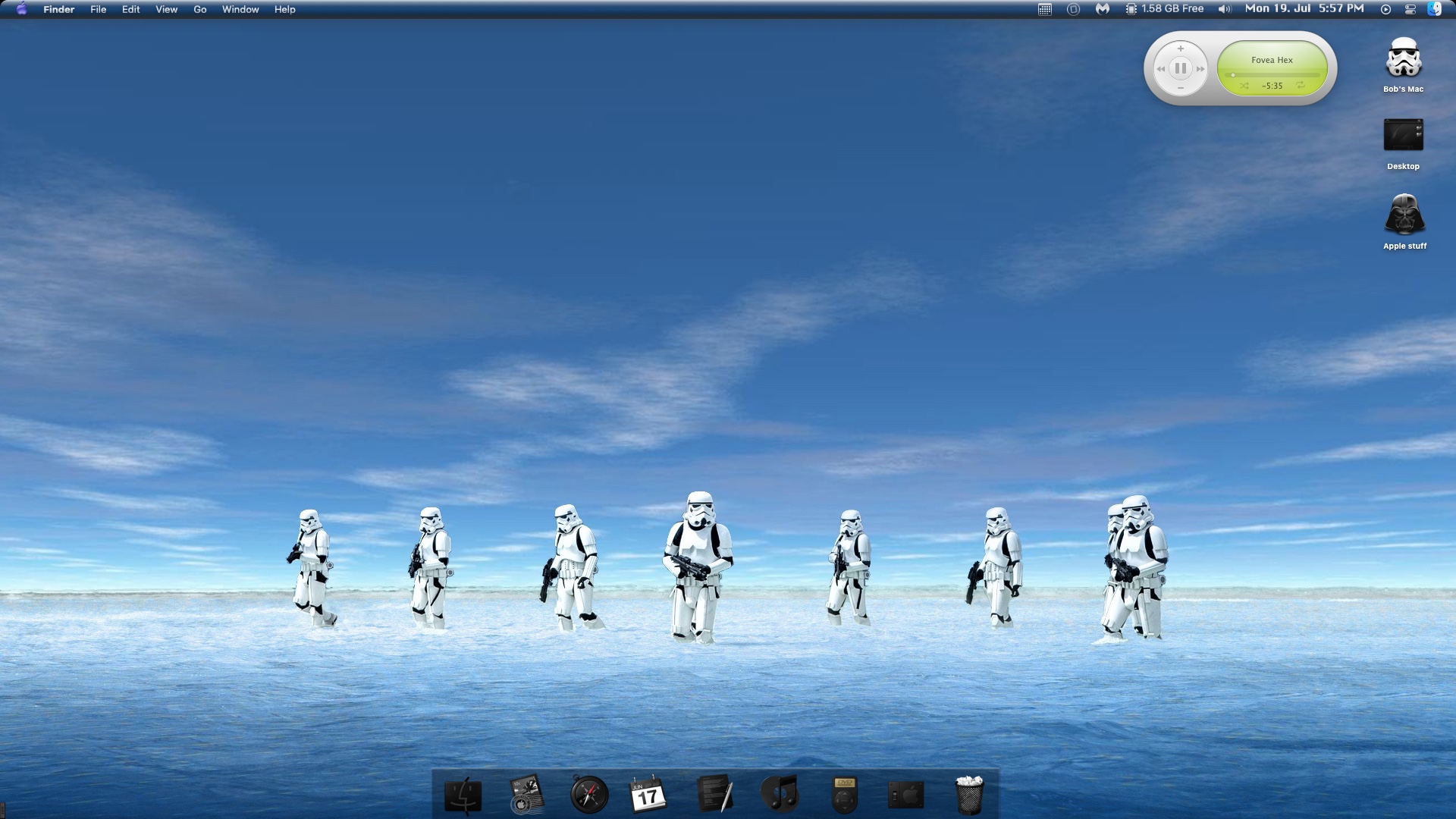
Task: Click the play circle menu bar icon
Action: [x=1385, y=9]
